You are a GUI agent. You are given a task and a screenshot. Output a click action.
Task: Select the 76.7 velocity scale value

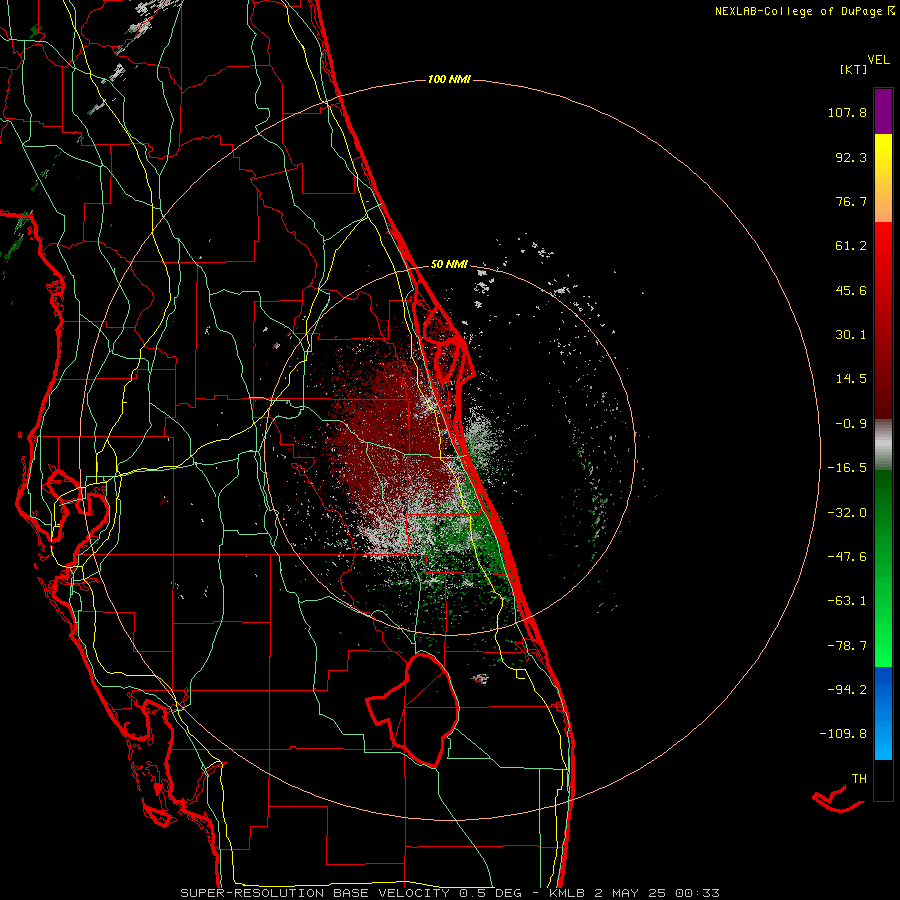851,201
